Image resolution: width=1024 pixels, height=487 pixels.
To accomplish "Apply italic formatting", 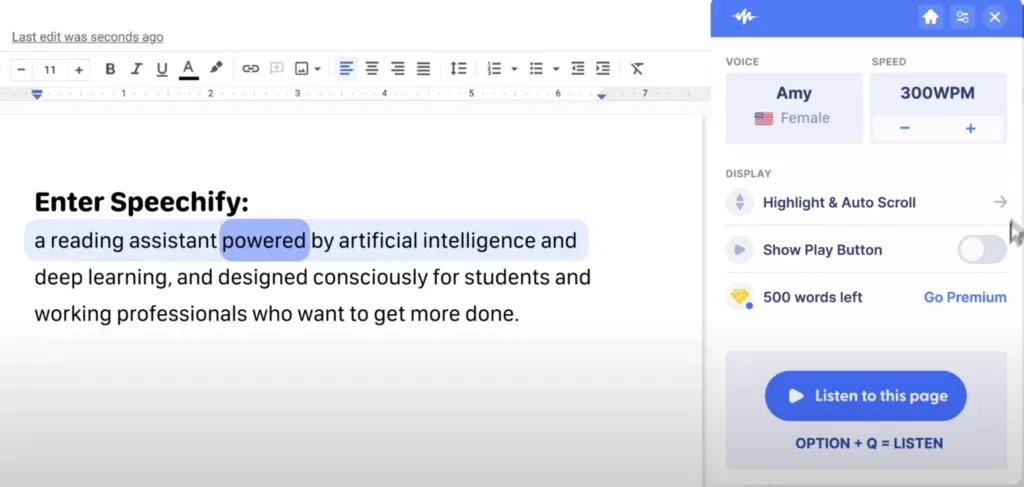I will point(136,69).
